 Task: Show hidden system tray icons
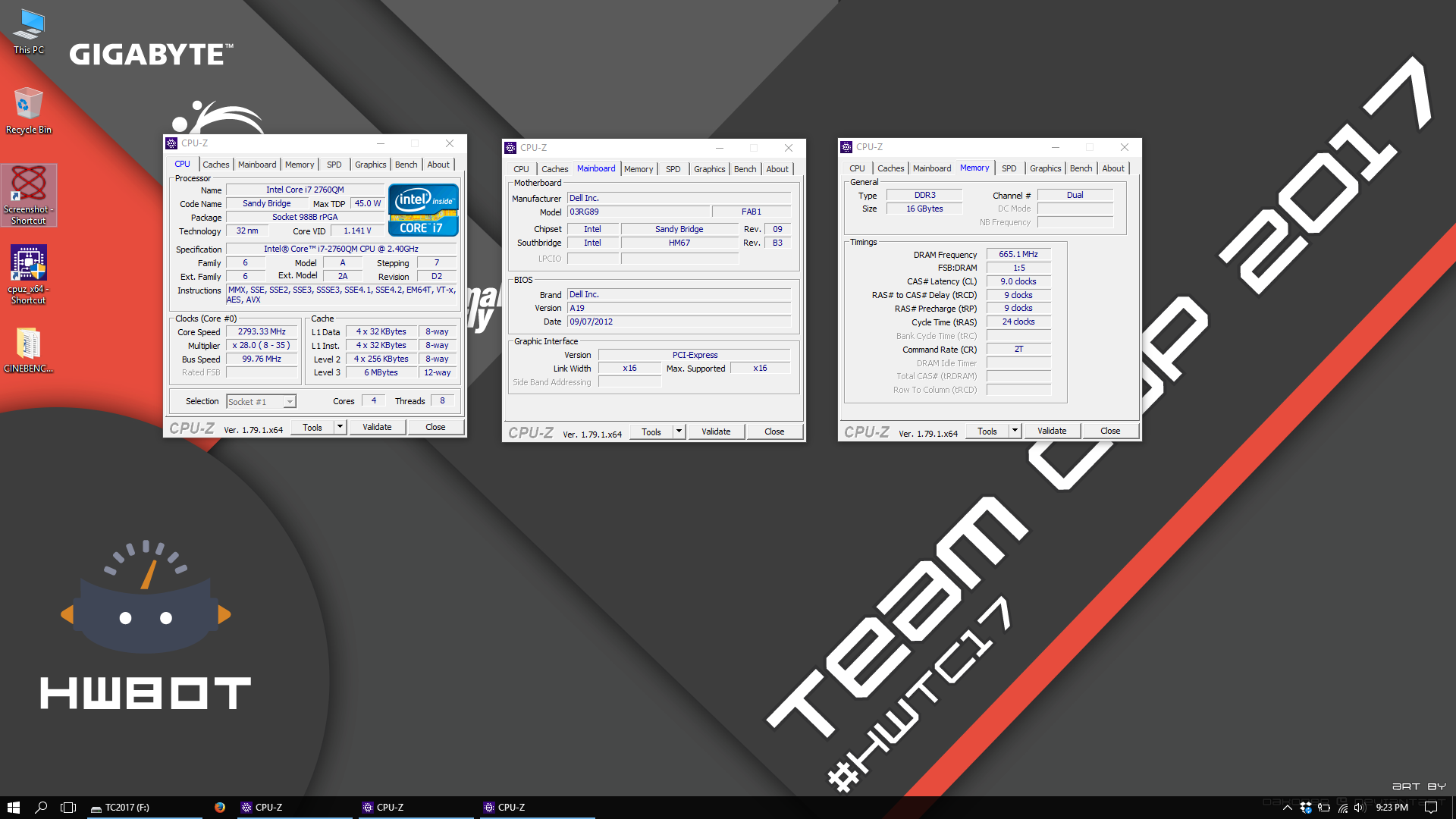click(x=1287, y=808)
